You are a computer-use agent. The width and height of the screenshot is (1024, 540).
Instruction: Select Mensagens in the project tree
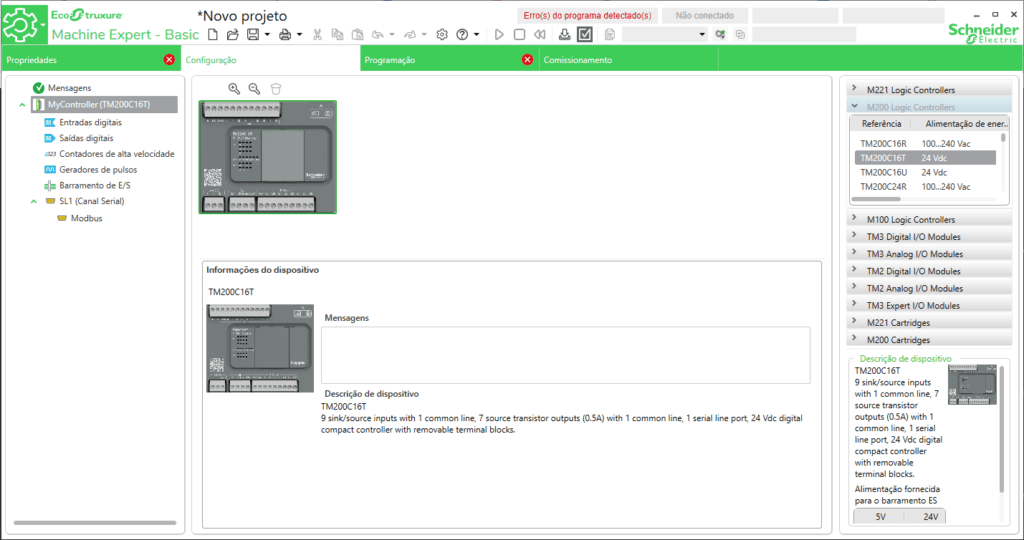(x=69, y=87)
